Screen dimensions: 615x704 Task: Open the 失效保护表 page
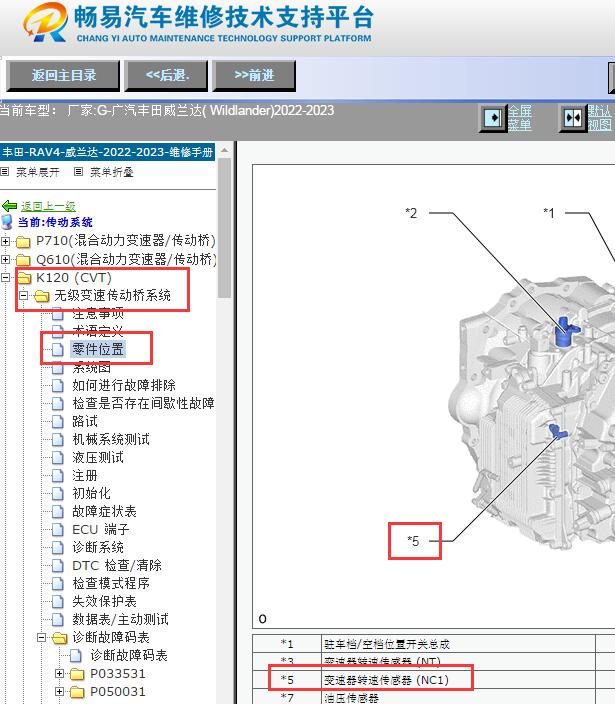(x=105, y=601)
